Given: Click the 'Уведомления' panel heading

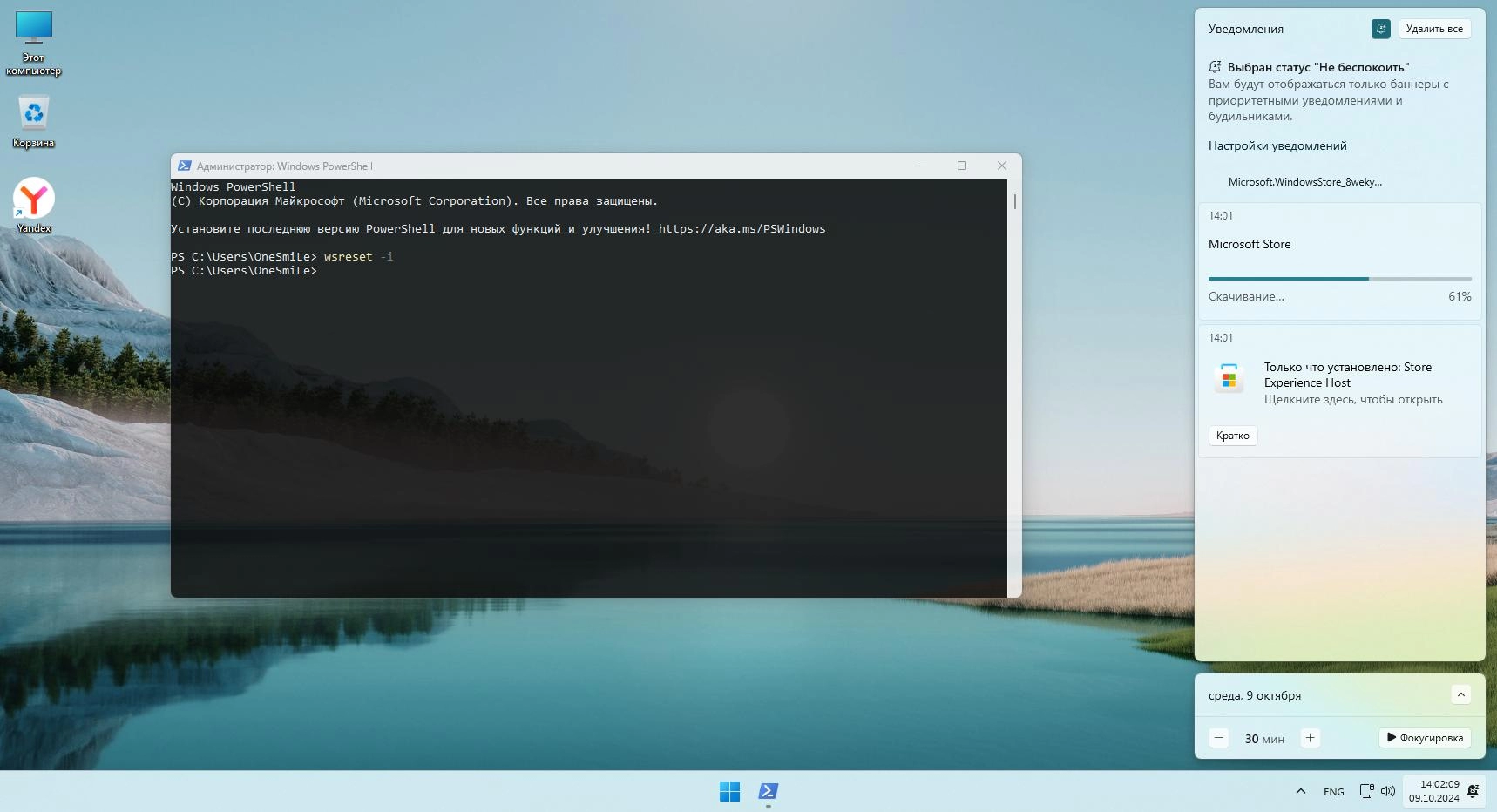Looking at the screenshot, I should pyautogui.click(x=1246, y=29).
